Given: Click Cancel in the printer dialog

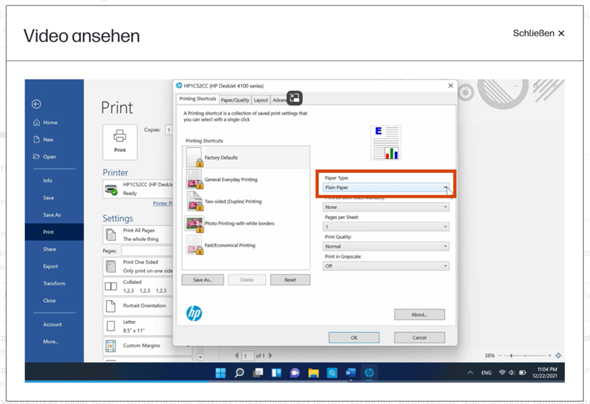Looking at the screenshot, I should tap(420, 337).
